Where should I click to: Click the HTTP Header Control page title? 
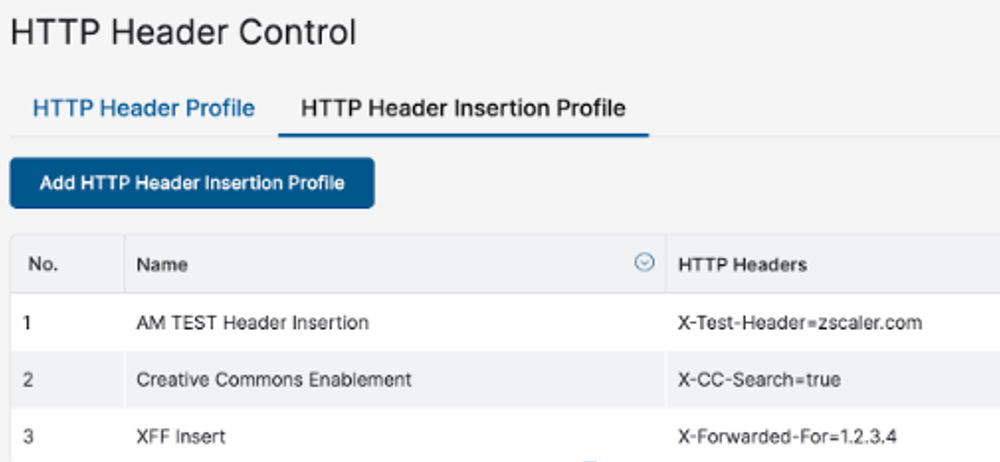tap(183, 32)
